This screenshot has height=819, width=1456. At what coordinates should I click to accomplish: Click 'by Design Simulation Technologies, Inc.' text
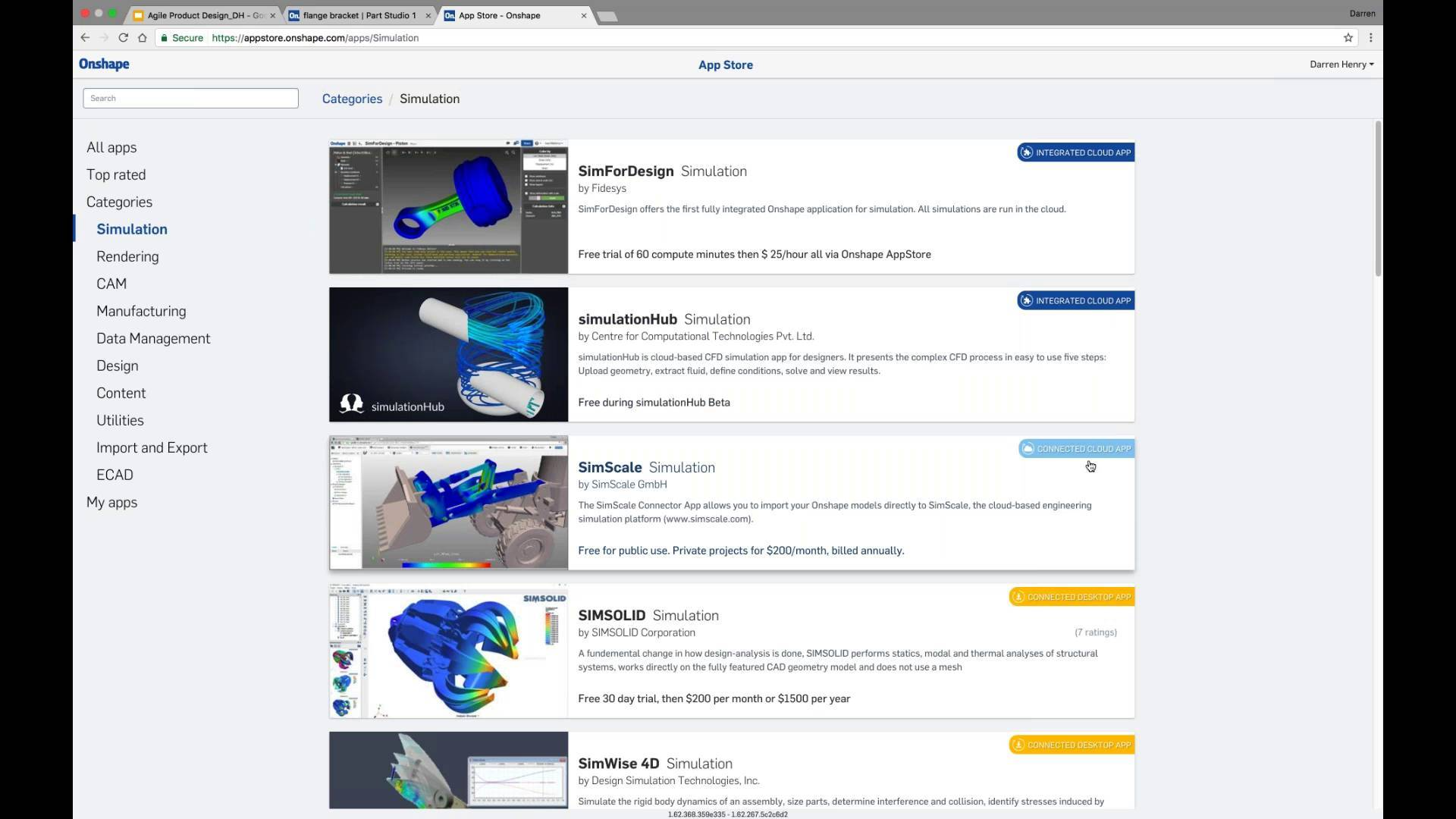(669, 780)
